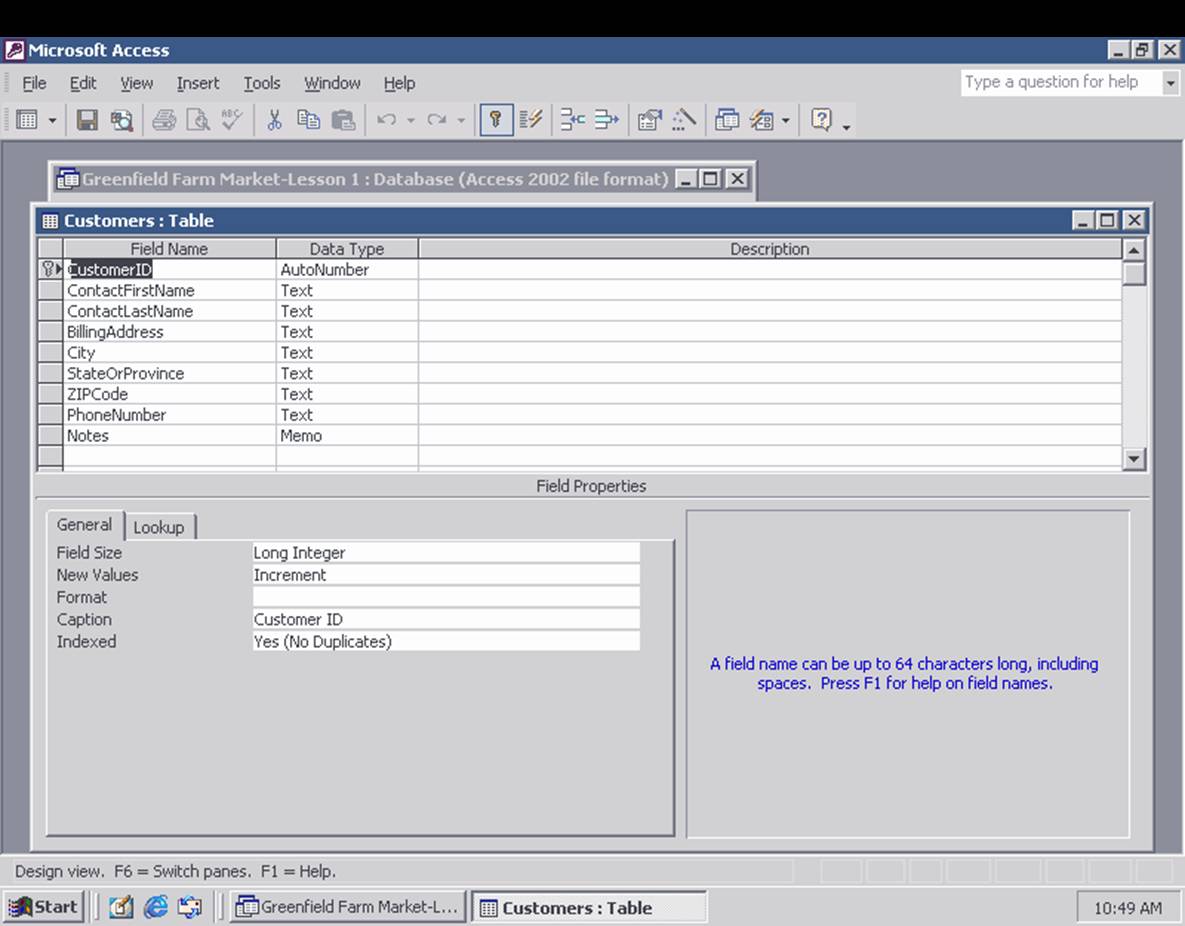Switch to the Lookup tab
The width and height of the screenshot is (1185, 926).
(x=160, y=526)
